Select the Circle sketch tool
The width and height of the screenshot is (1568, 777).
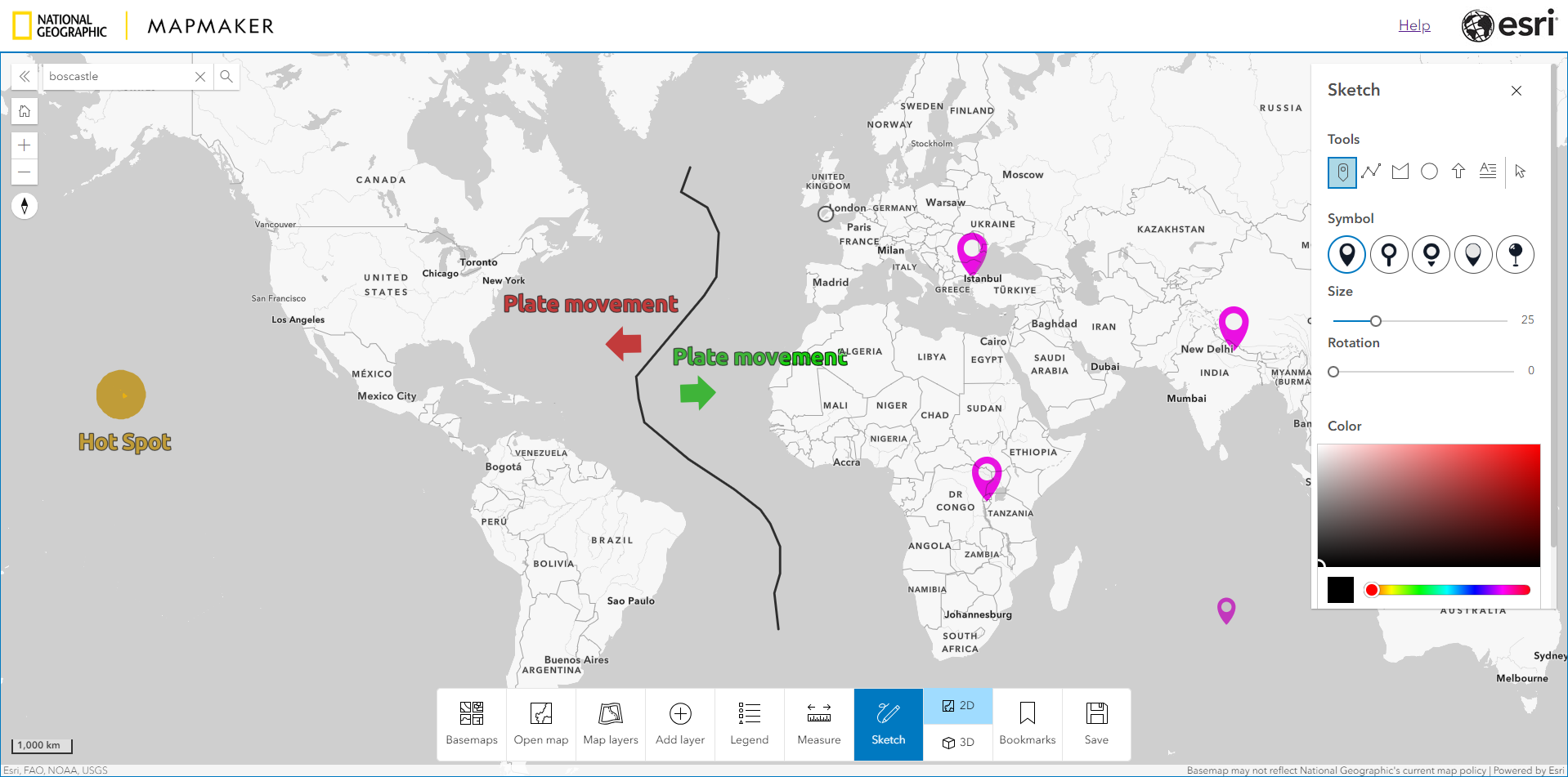[x=1429, y=172]
